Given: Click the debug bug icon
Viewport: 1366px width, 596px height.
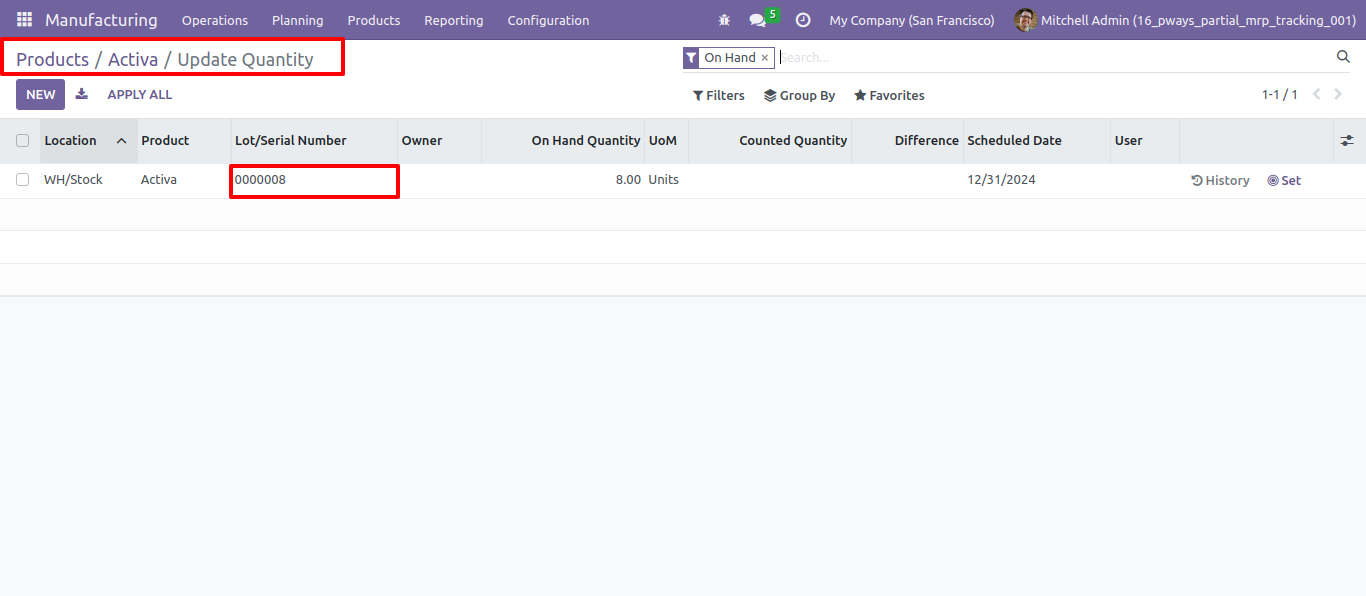Looking at the screenshot, I should click(724, 20).
